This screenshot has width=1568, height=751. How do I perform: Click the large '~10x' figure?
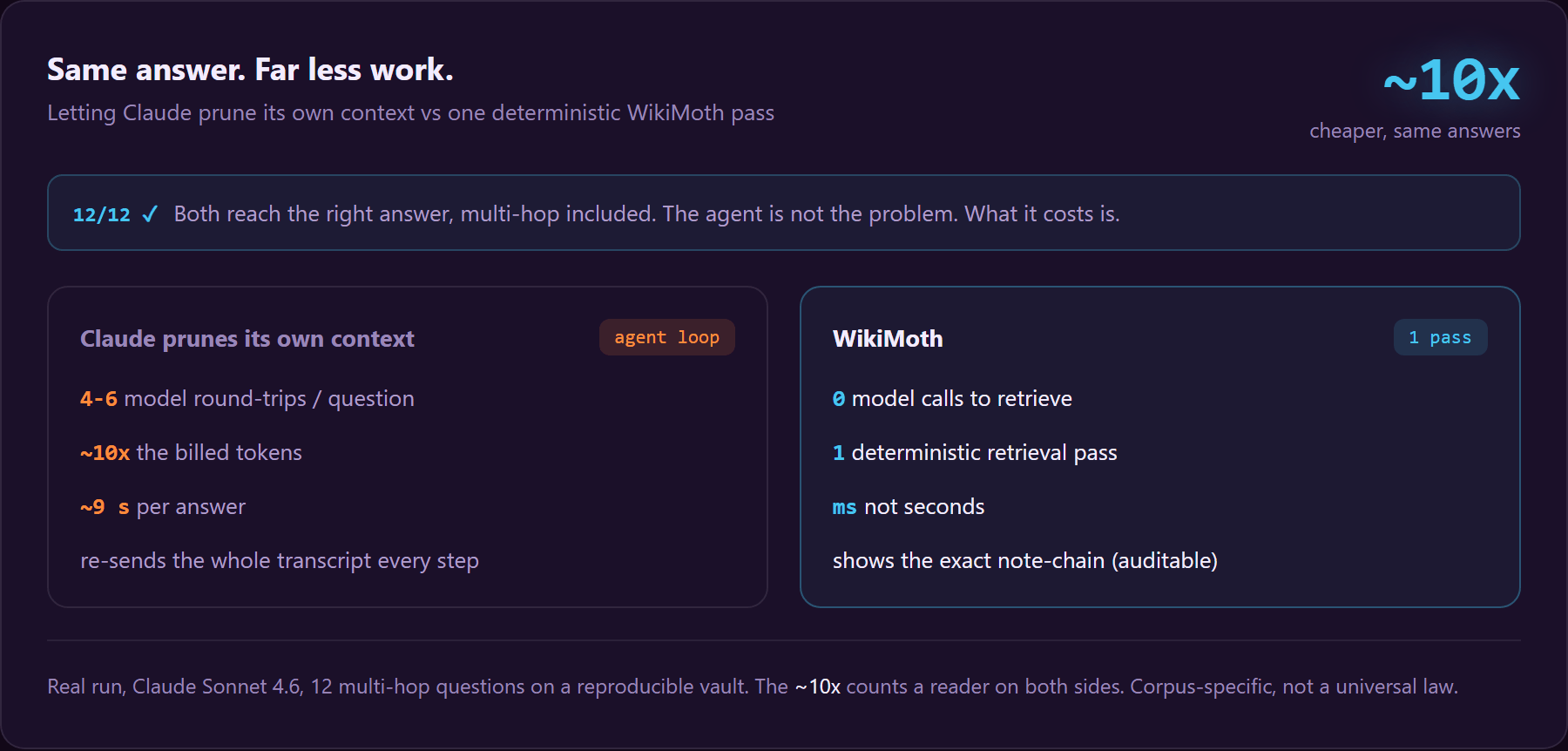point(1451,81)
